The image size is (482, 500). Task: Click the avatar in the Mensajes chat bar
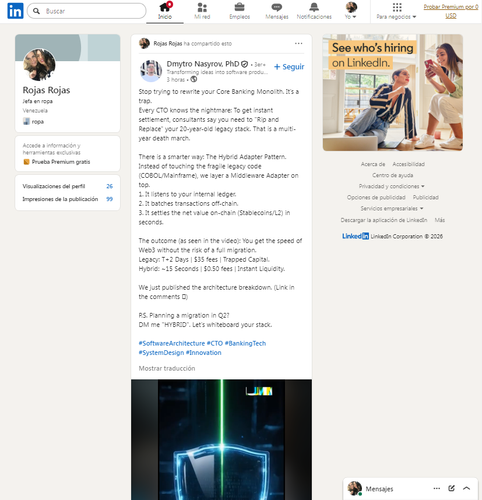click(355, 488)
